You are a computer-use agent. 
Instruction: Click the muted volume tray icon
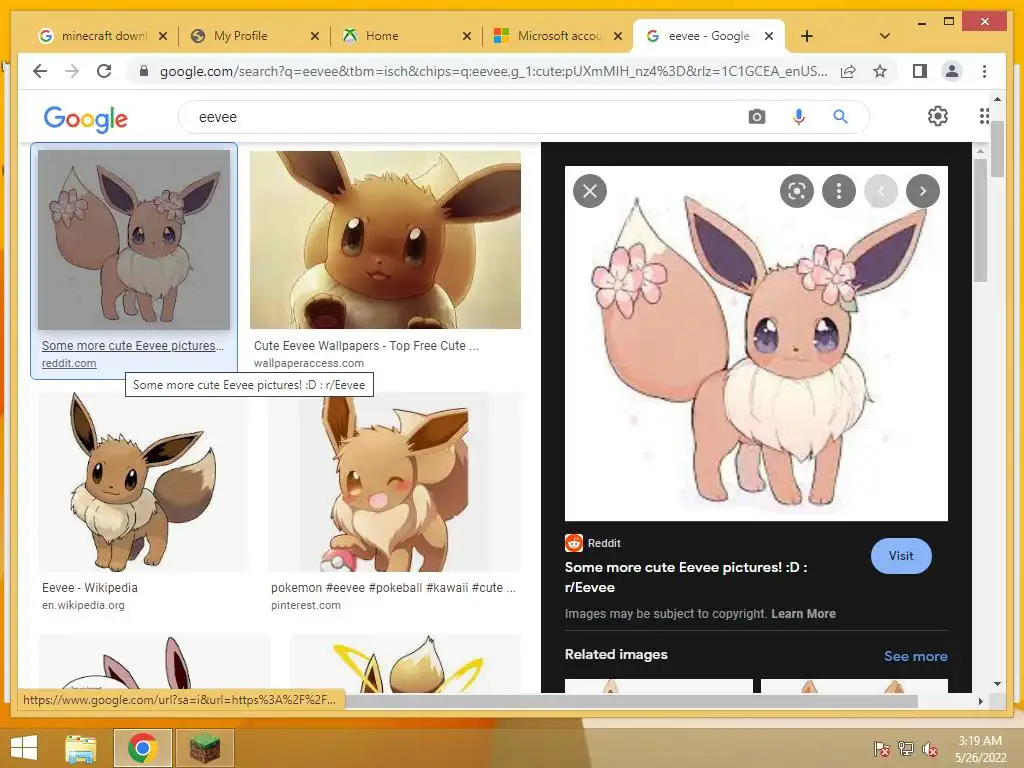tap(929, 749)
